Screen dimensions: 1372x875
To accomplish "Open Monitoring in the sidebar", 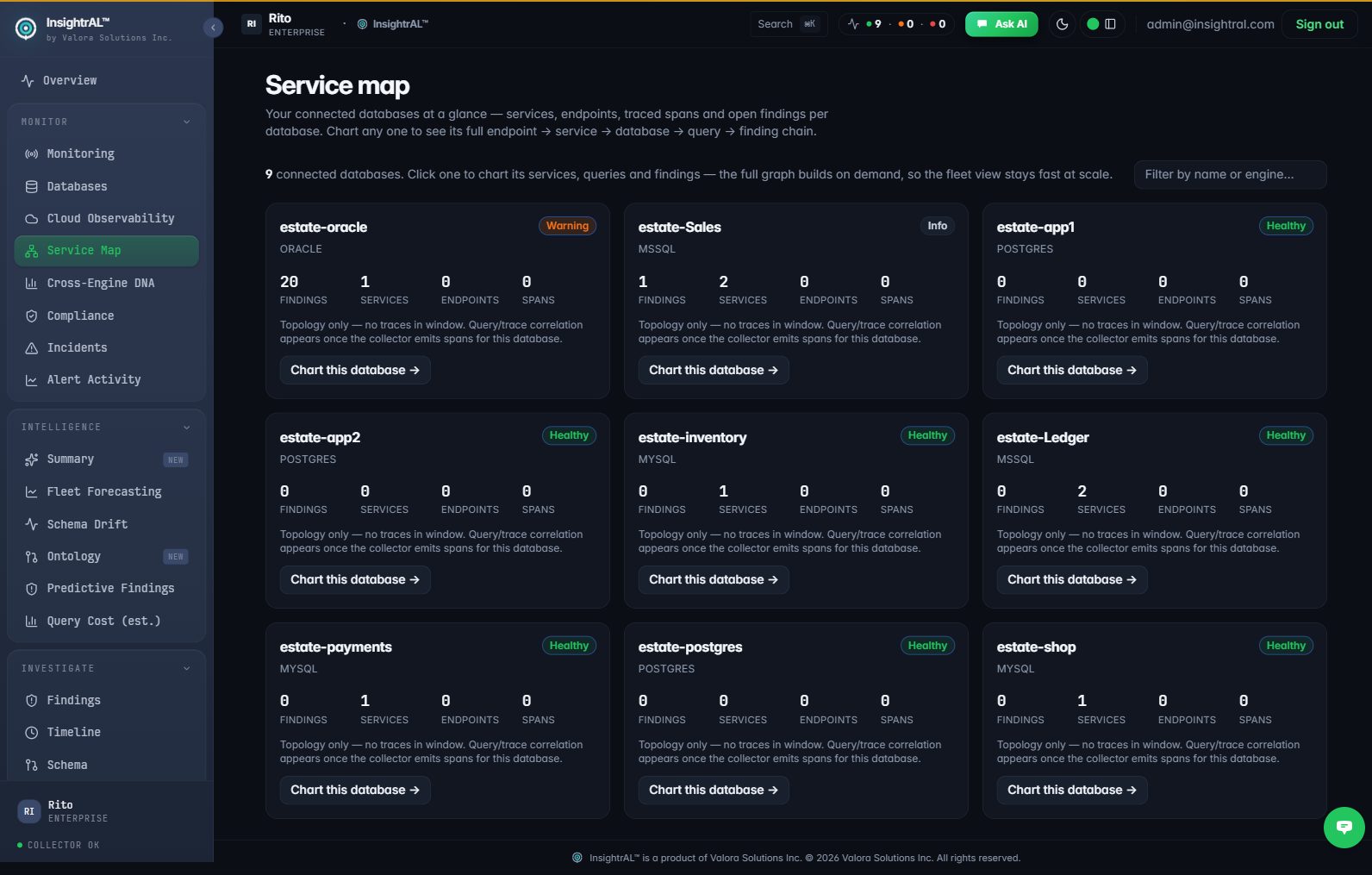I will (x=107, y=153).
